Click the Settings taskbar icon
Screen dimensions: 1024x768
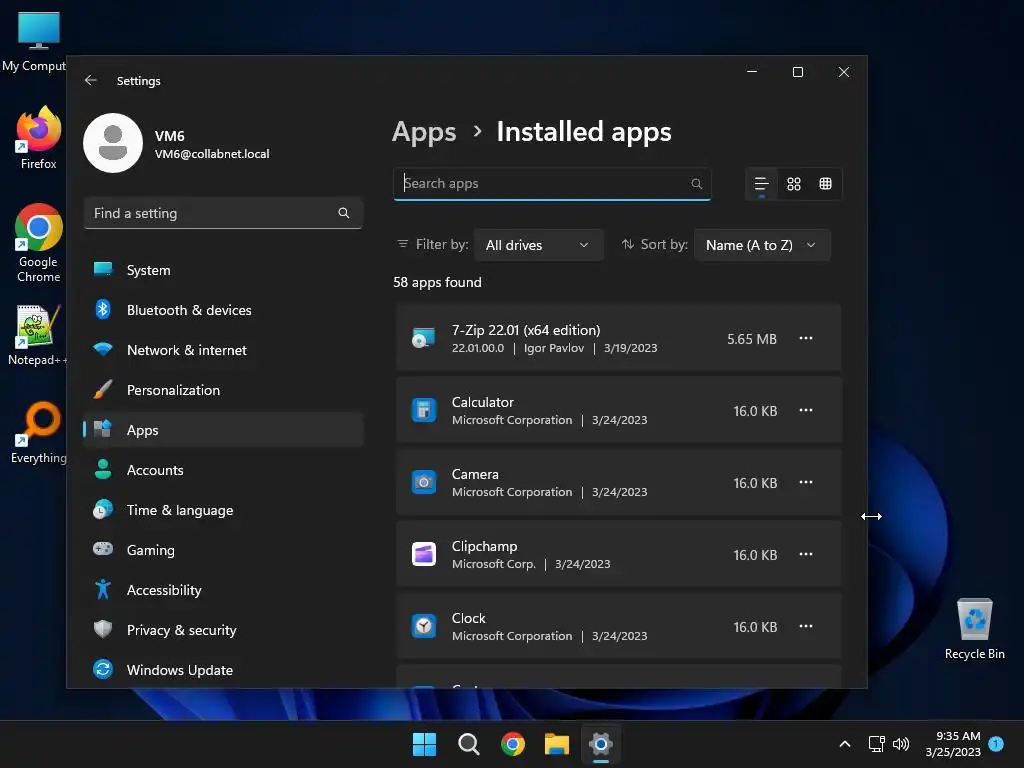point(601,744)
